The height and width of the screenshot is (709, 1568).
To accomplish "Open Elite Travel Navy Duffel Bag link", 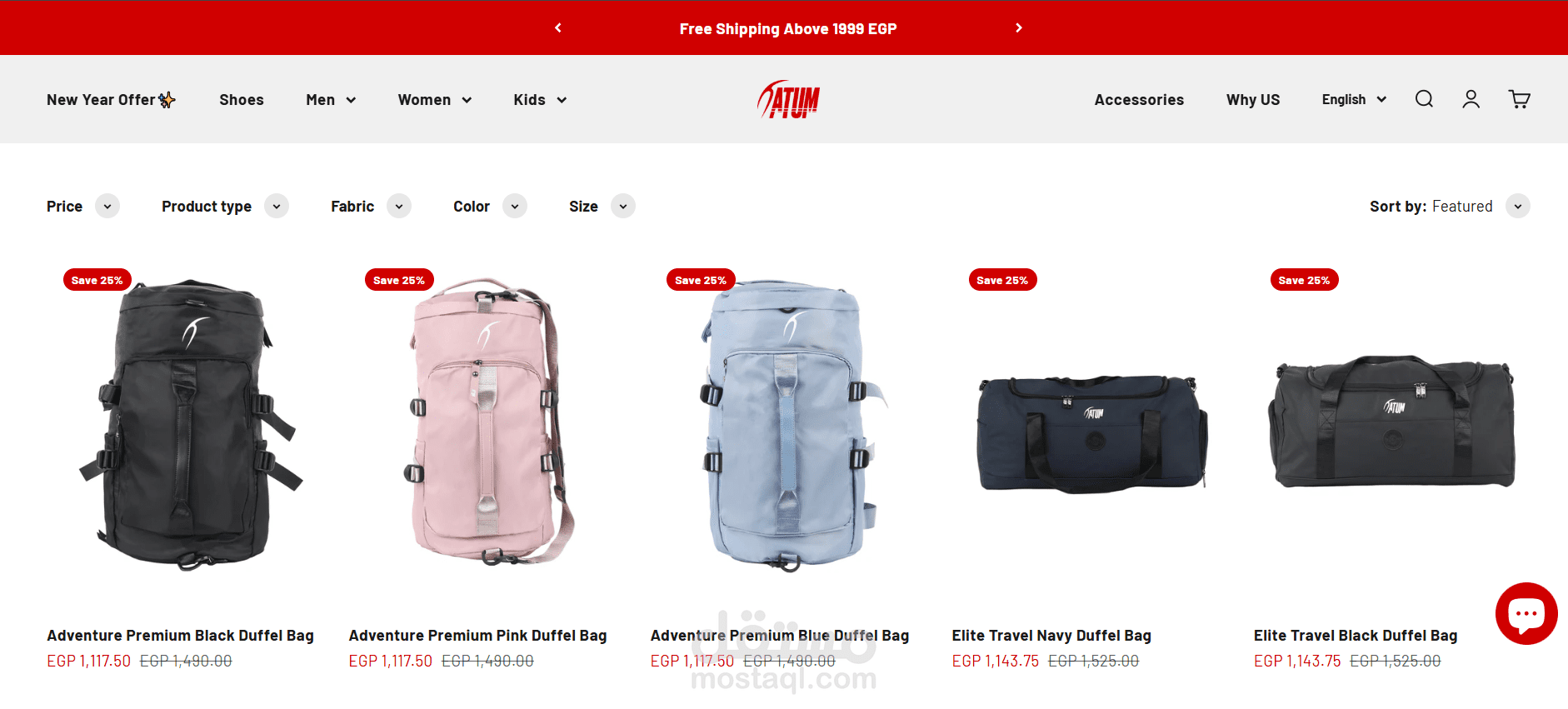I will pyautogui.click(x=1051, y=636).
